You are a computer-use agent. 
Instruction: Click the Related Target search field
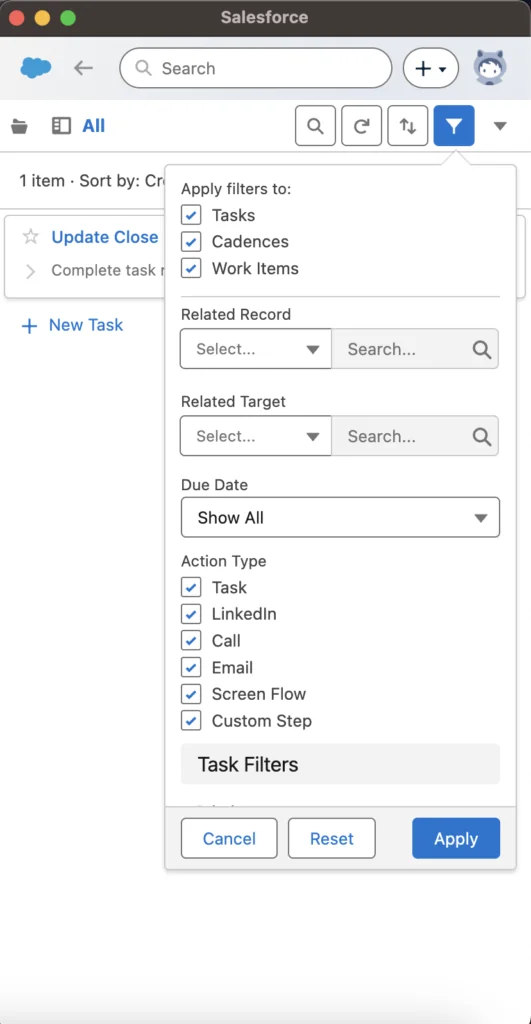(415, 436)
